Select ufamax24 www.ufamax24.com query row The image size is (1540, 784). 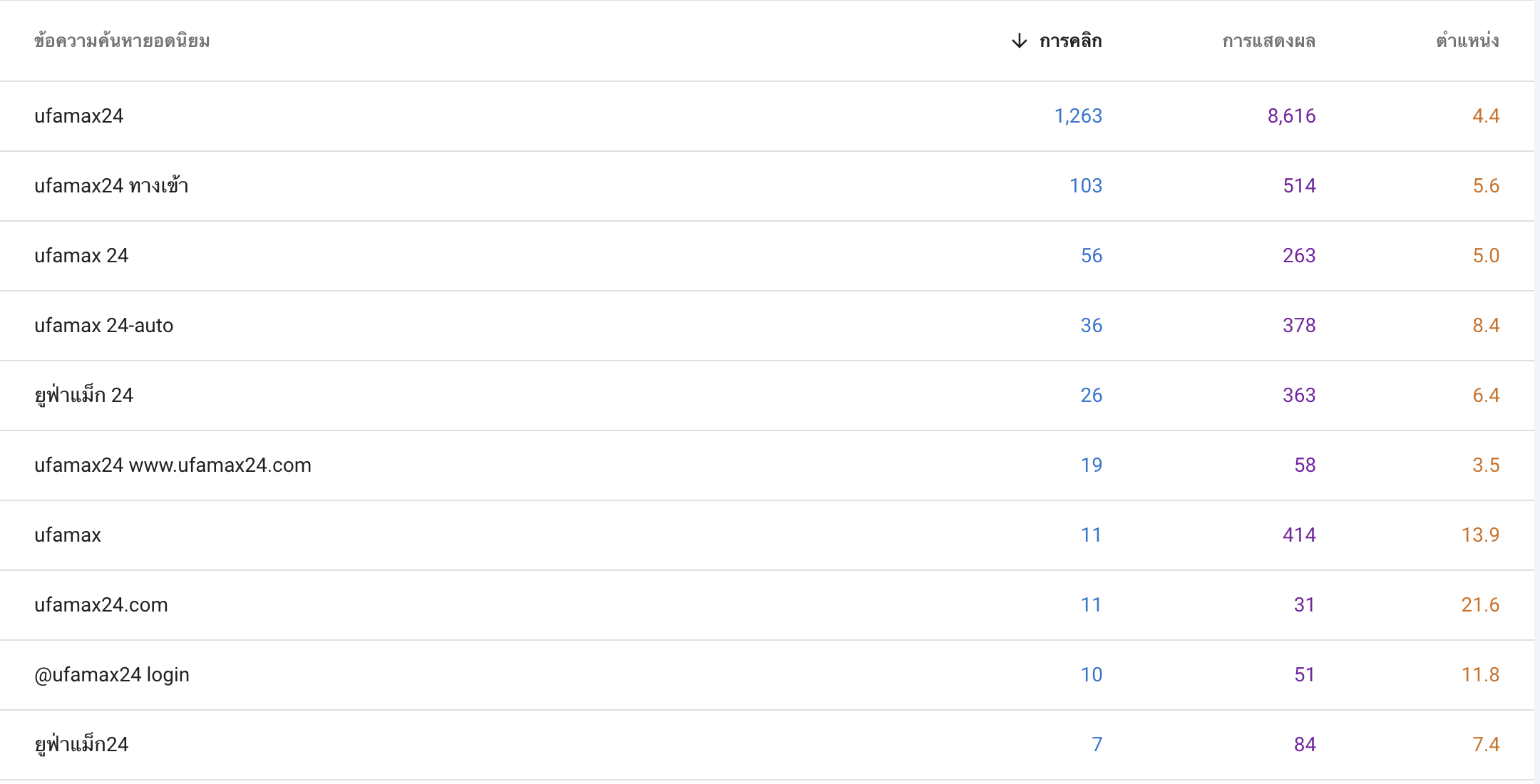tap(767, 465)
